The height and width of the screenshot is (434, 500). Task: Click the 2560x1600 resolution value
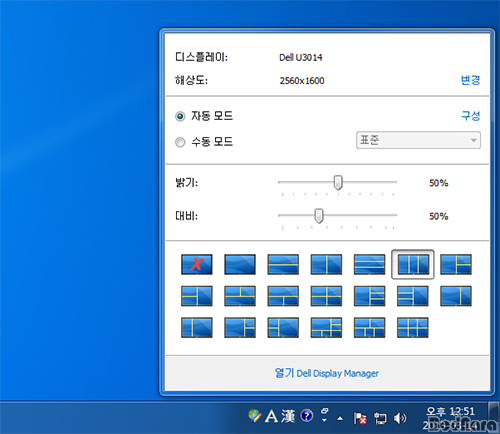pos(302,81)
